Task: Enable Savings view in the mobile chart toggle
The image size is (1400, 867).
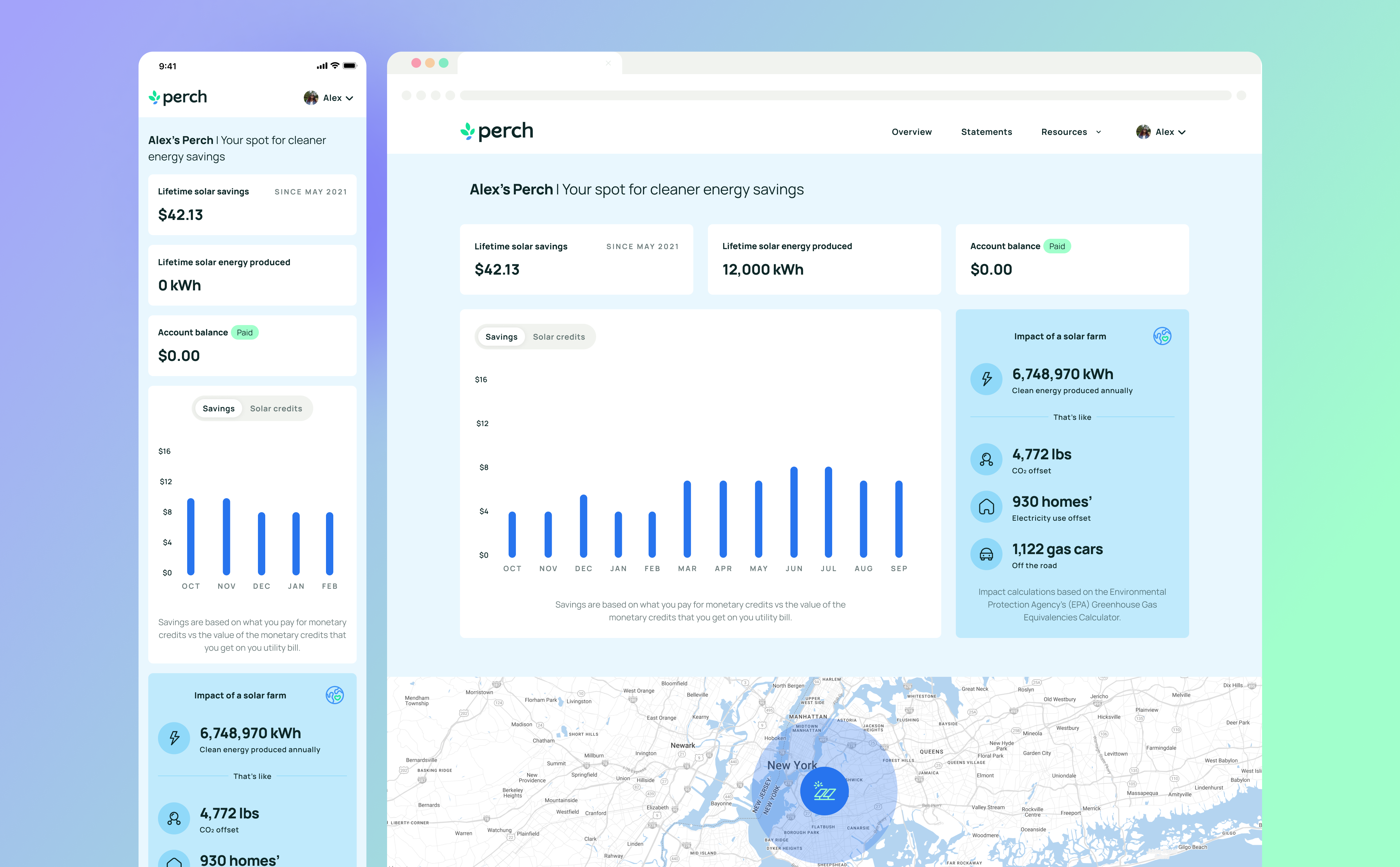Action: coord(218,408)
